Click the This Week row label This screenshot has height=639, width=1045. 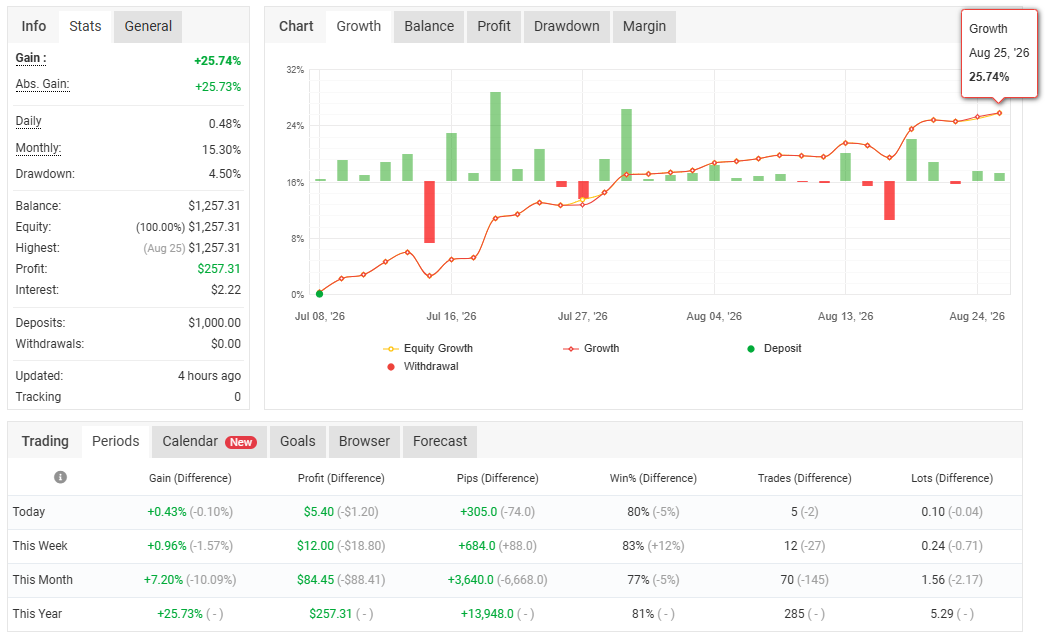[x=40, y=546]
